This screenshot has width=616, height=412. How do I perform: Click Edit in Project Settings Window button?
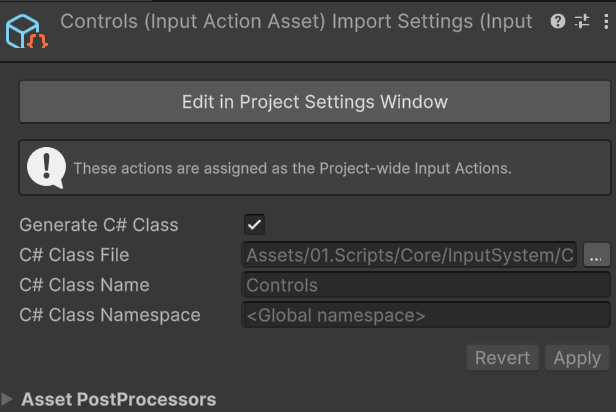[x=314, y=102]
